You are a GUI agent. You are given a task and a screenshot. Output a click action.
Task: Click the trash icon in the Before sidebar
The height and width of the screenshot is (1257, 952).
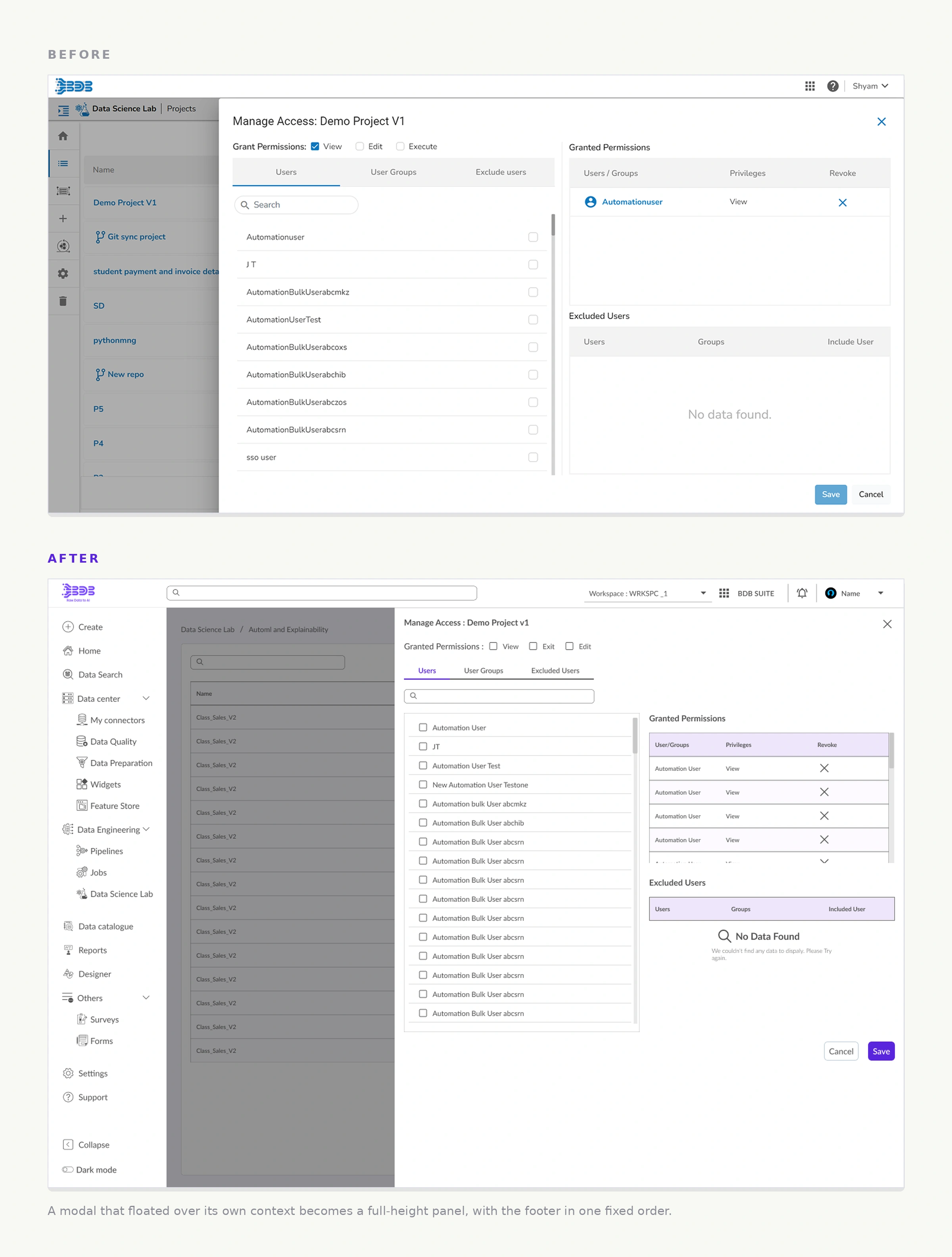63,301
